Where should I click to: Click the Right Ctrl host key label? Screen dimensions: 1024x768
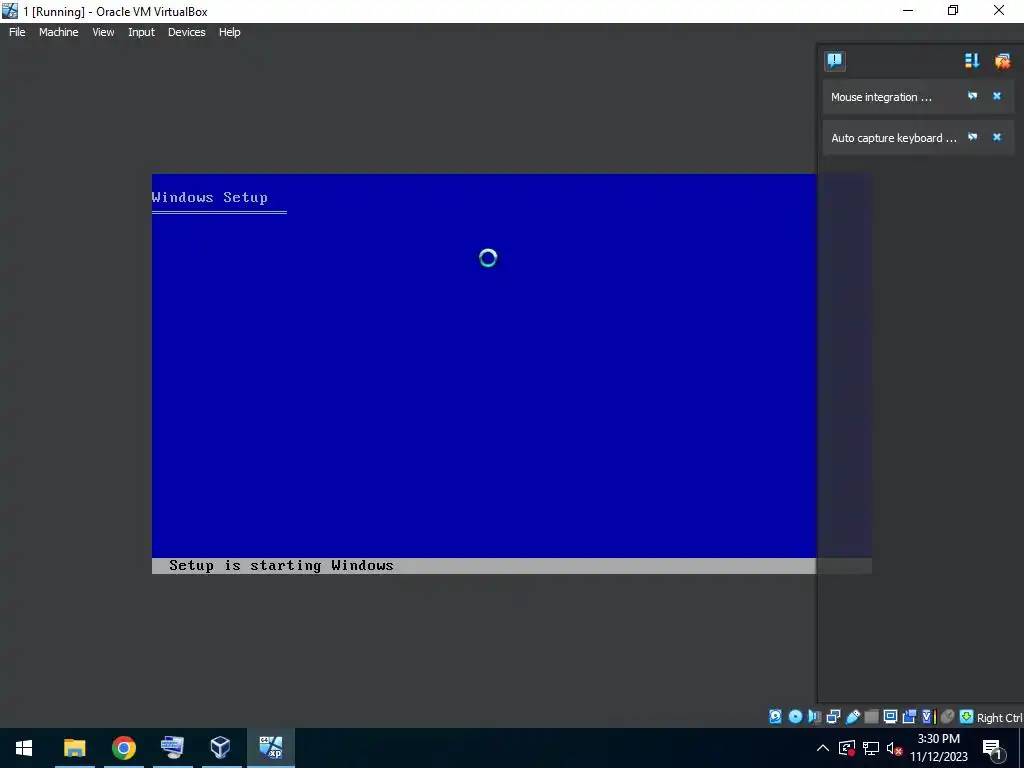click(x=1000, y=718)
